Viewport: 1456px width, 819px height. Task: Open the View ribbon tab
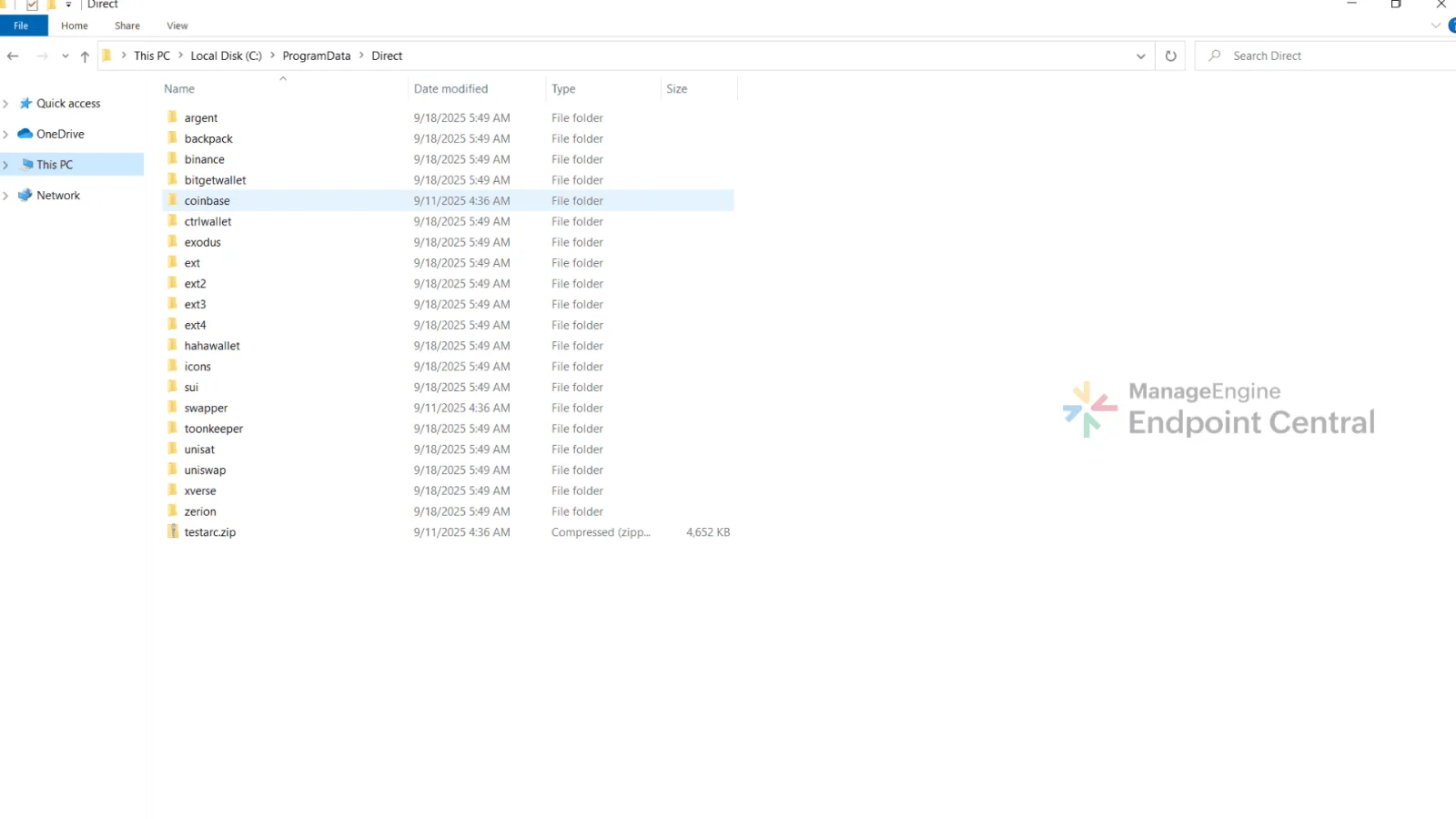pos(177,25)
